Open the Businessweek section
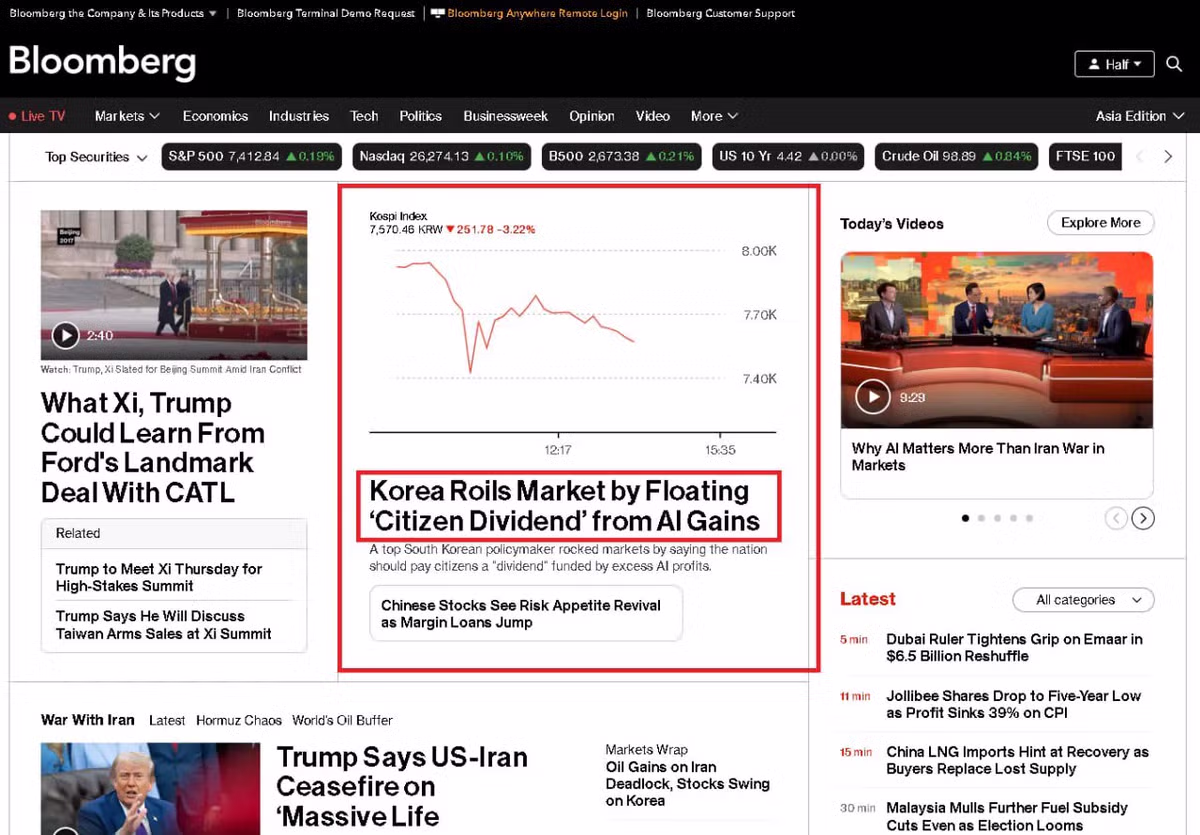Image resolution: width=1200 pixels, height=835 pixels. click(505, 116)
